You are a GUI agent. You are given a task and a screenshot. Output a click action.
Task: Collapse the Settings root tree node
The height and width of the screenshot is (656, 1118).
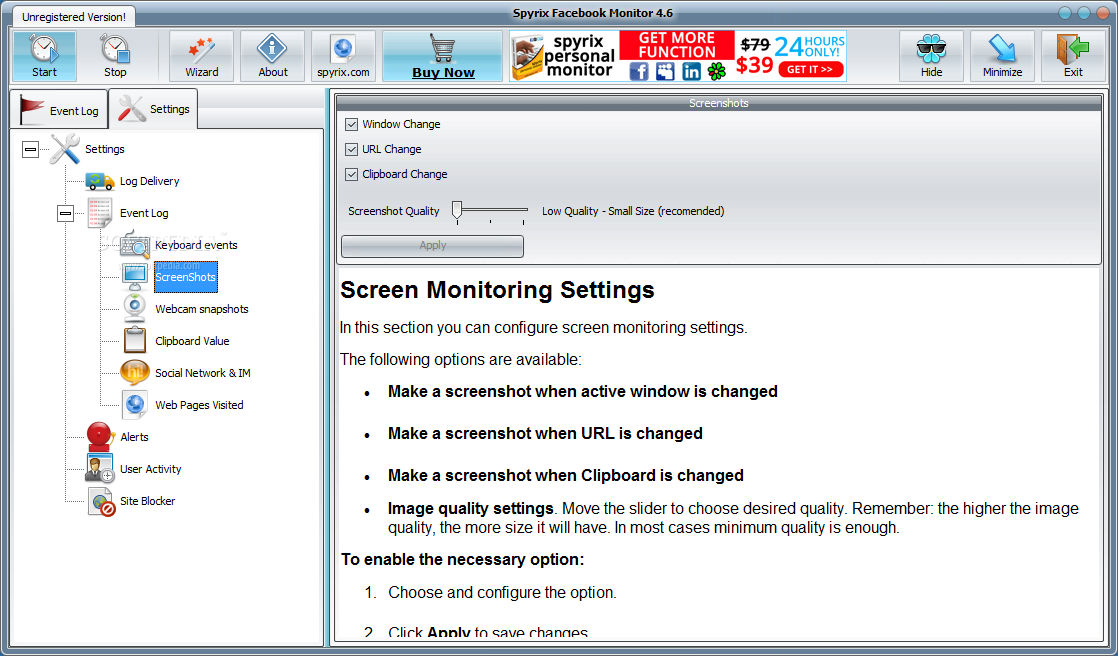(30, 149)
